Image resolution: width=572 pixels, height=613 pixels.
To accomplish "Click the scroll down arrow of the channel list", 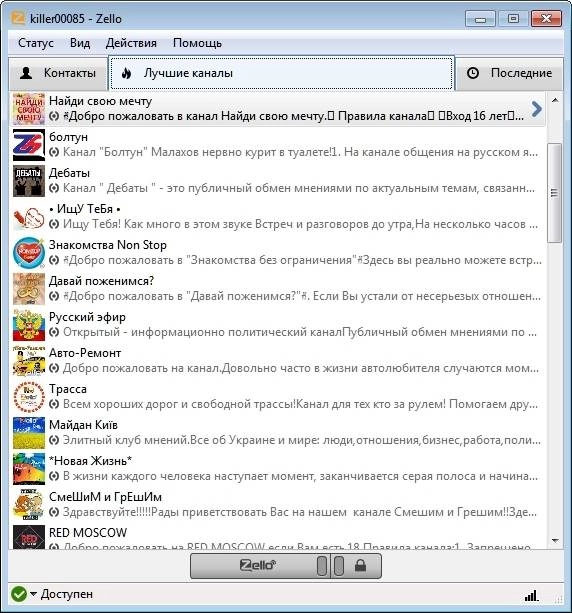I will pyautogui.click(x=555, y=541).
